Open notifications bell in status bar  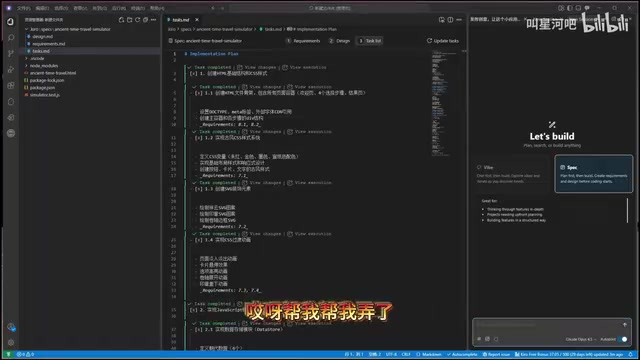pyautogui.click(x=631, y=354)
